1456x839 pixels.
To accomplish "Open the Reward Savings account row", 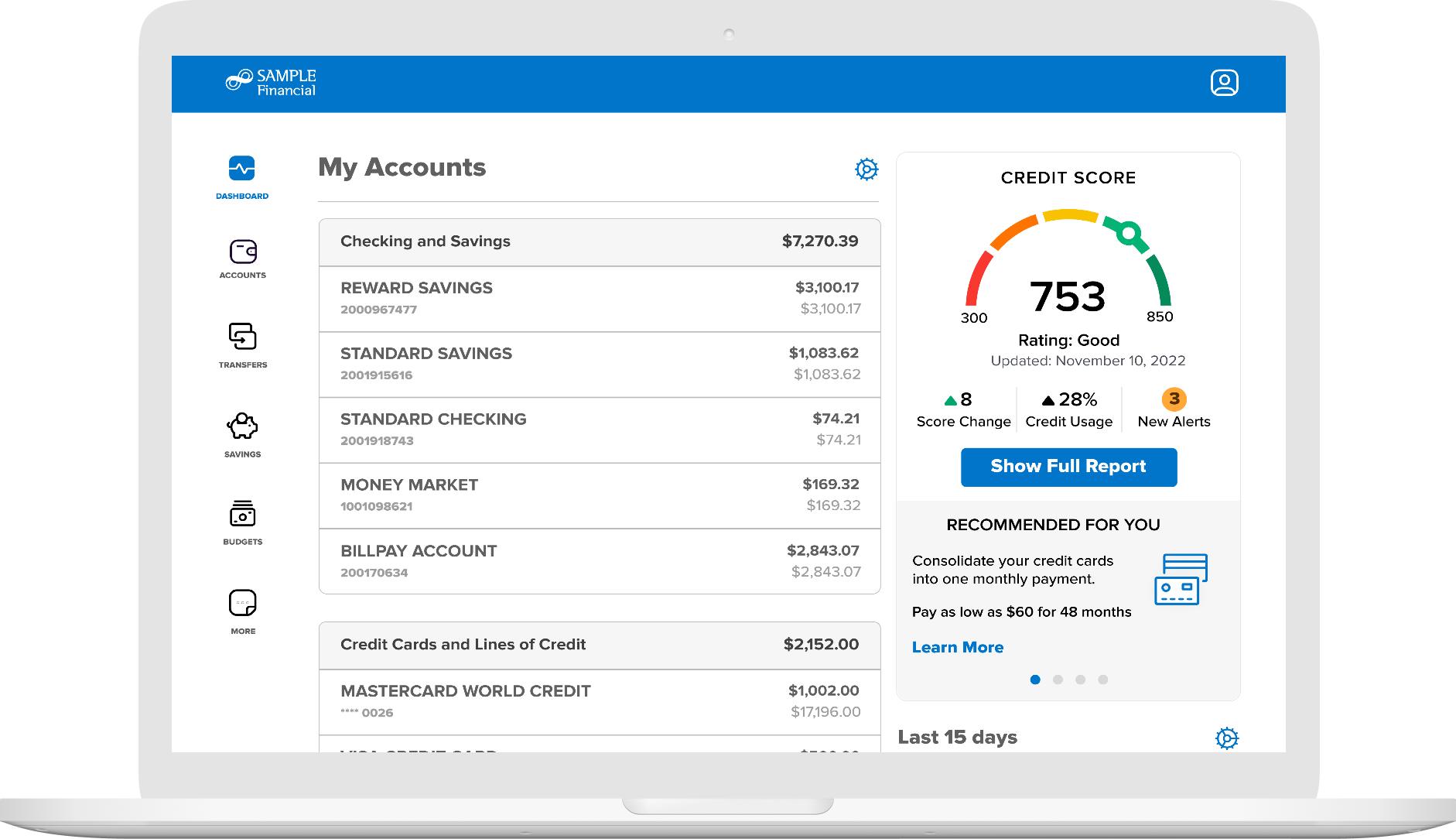I will [x=599, y=299].
